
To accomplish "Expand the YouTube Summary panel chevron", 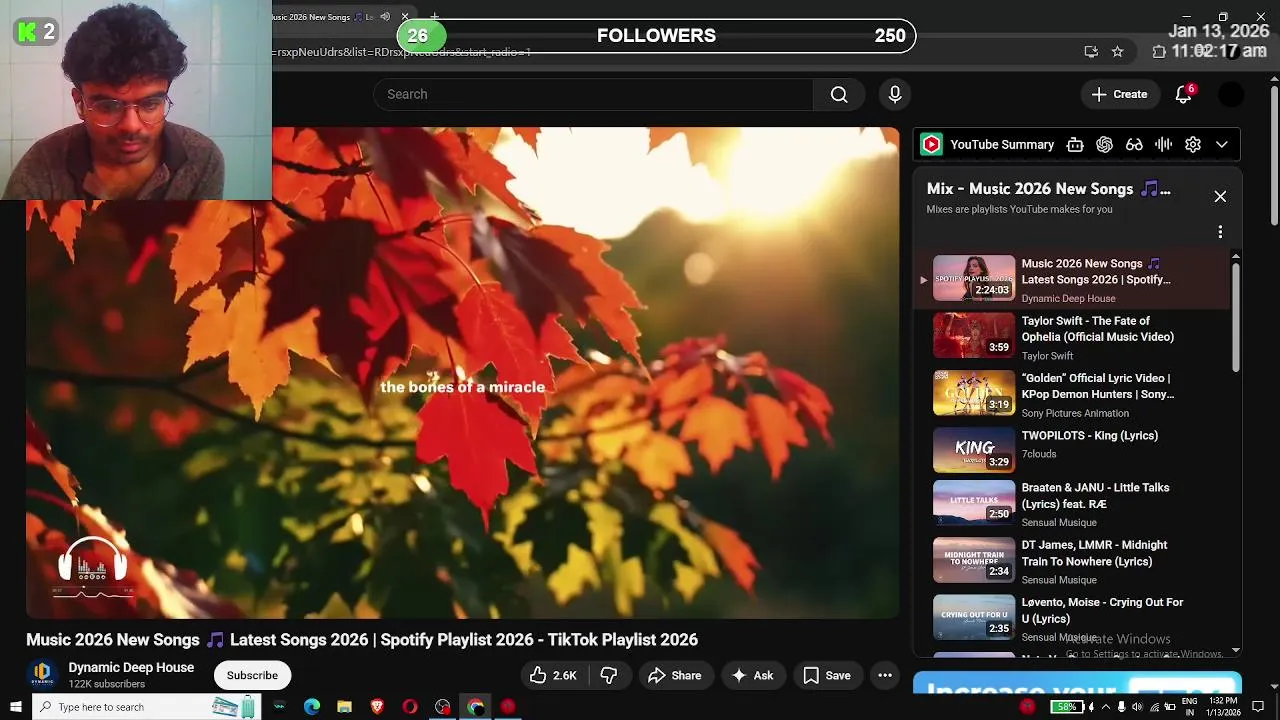I will pos(1222,144).
